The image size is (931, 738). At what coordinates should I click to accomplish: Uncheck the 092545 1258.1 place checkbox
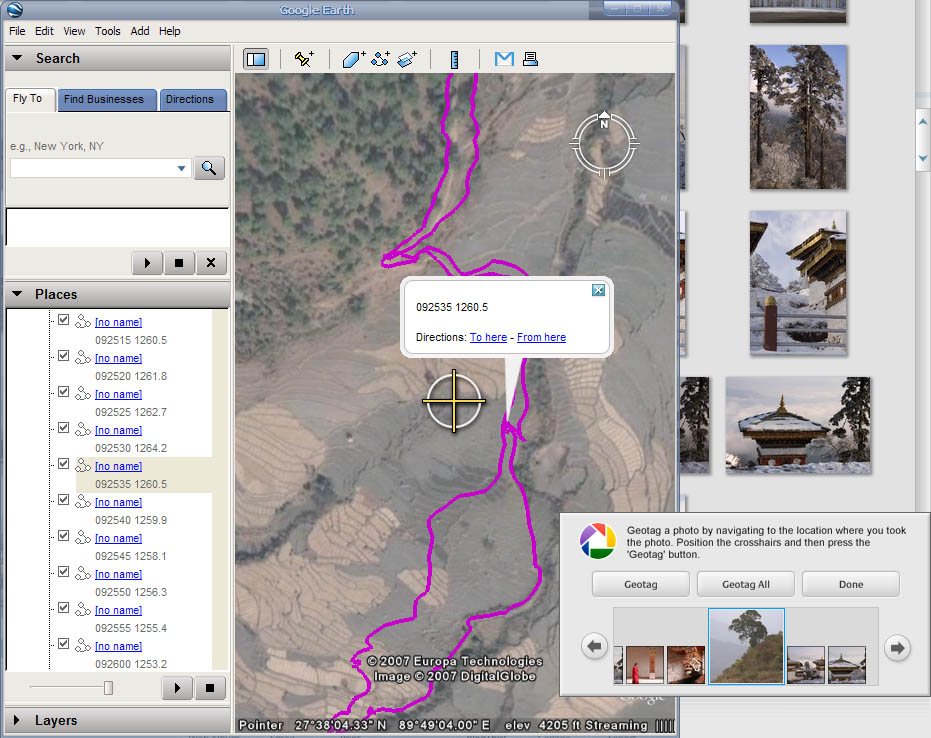64,536
